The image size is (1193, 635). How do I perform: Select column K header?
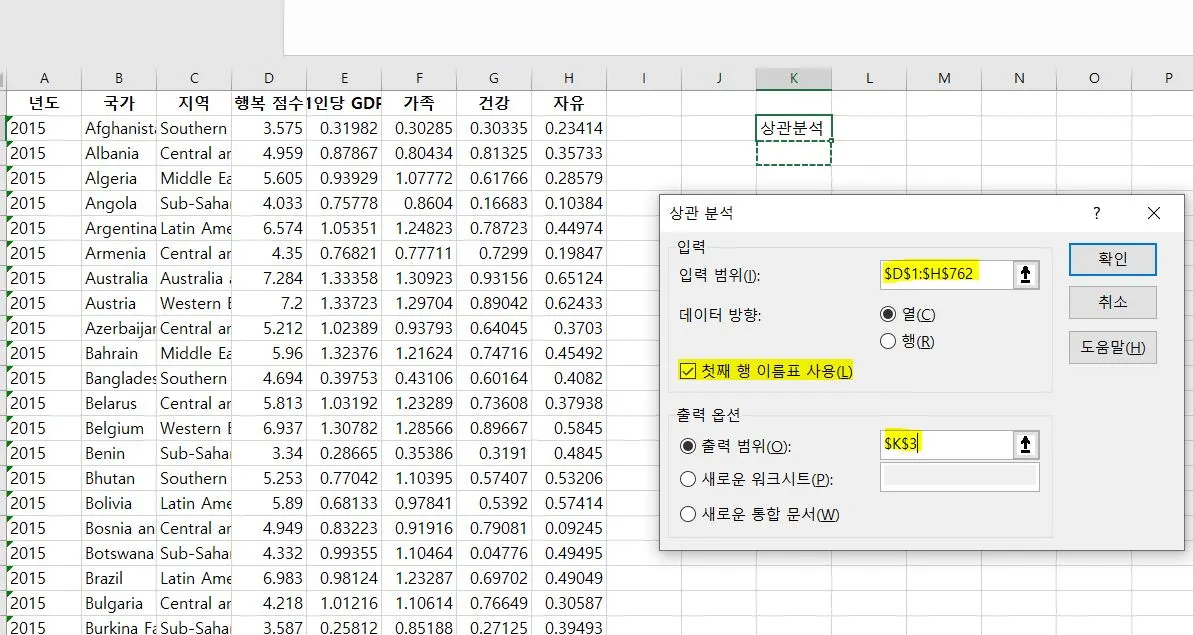point(794,78)
